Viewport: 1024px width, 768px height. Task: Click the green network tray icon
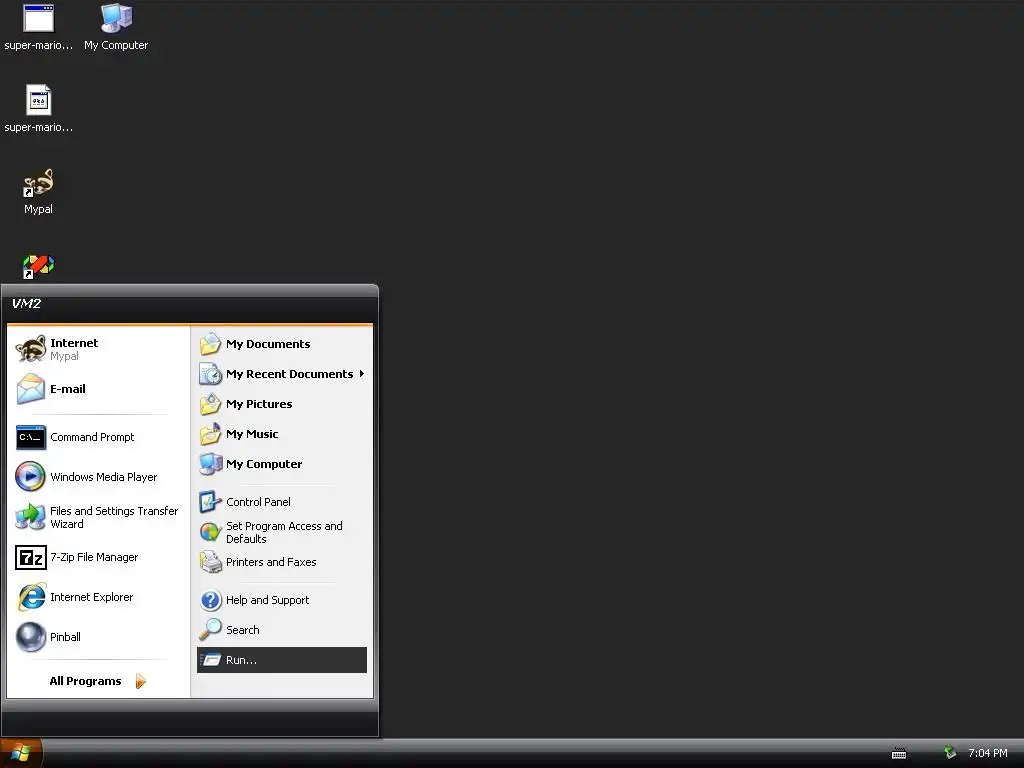[950, 753]
